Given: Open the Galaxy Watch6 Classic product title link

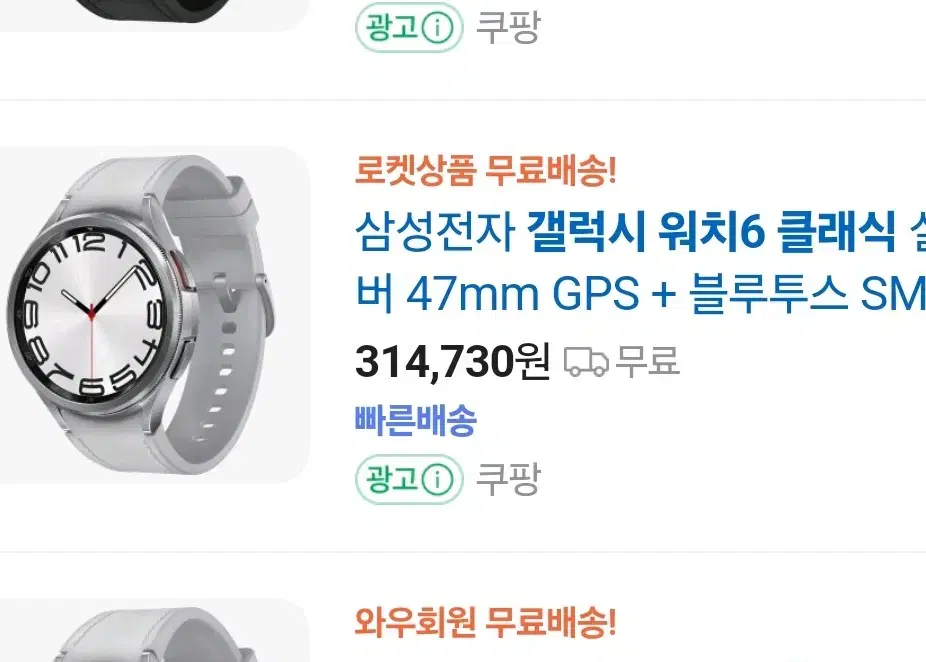Looking at the screenshot, I should coord(640,263).
